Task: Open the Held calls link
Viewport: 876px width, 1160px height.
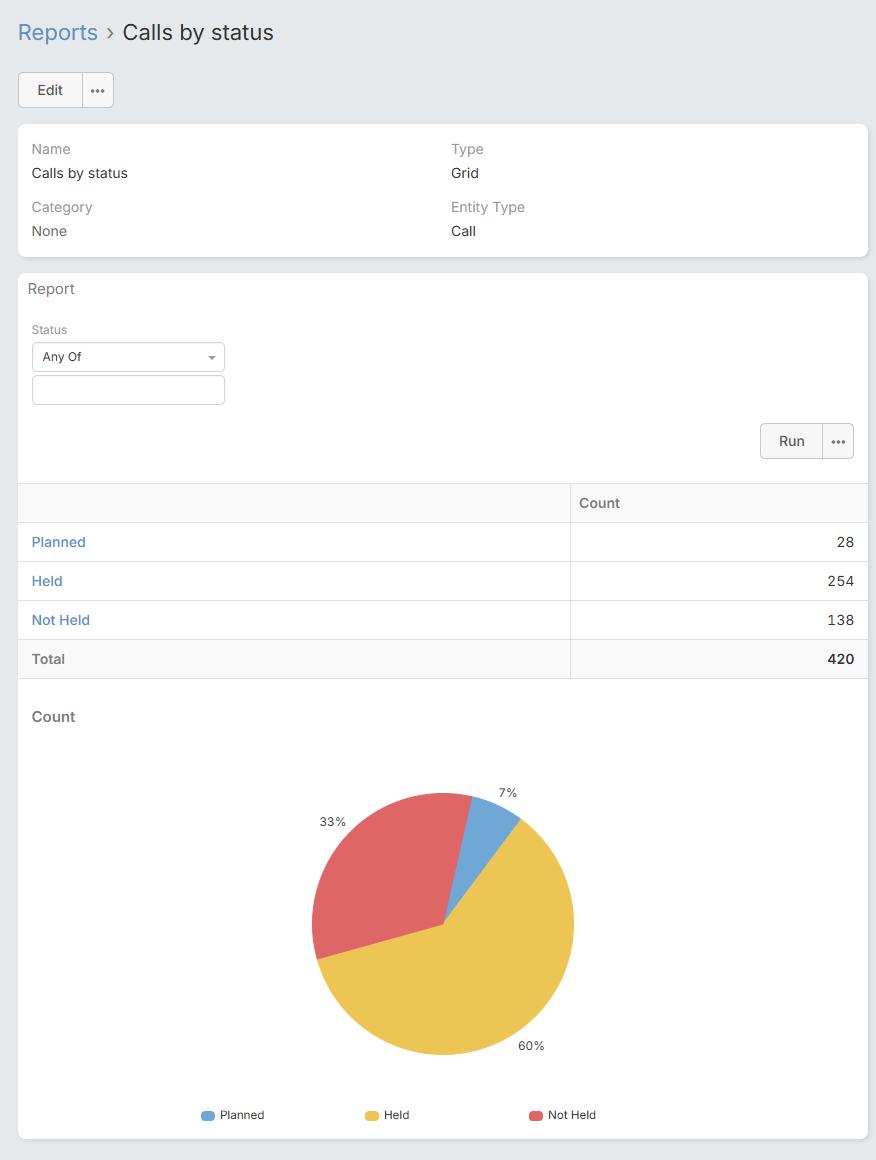Action: (x=47, y=581)
